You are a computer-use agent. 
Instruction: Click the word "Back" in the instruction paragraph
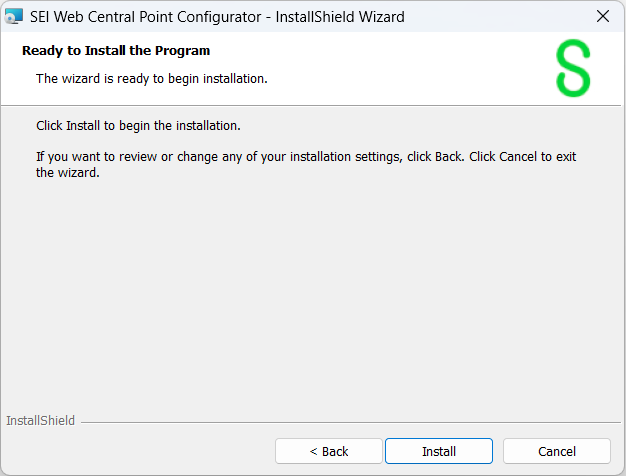[x=448, y=157]
